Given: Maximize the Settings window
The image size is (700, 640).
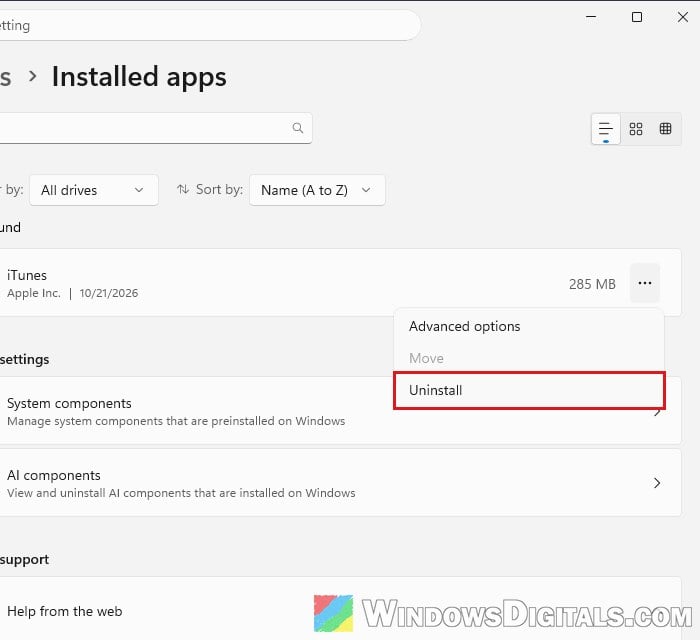Looking at the screenshot, I should coord(637,17).
